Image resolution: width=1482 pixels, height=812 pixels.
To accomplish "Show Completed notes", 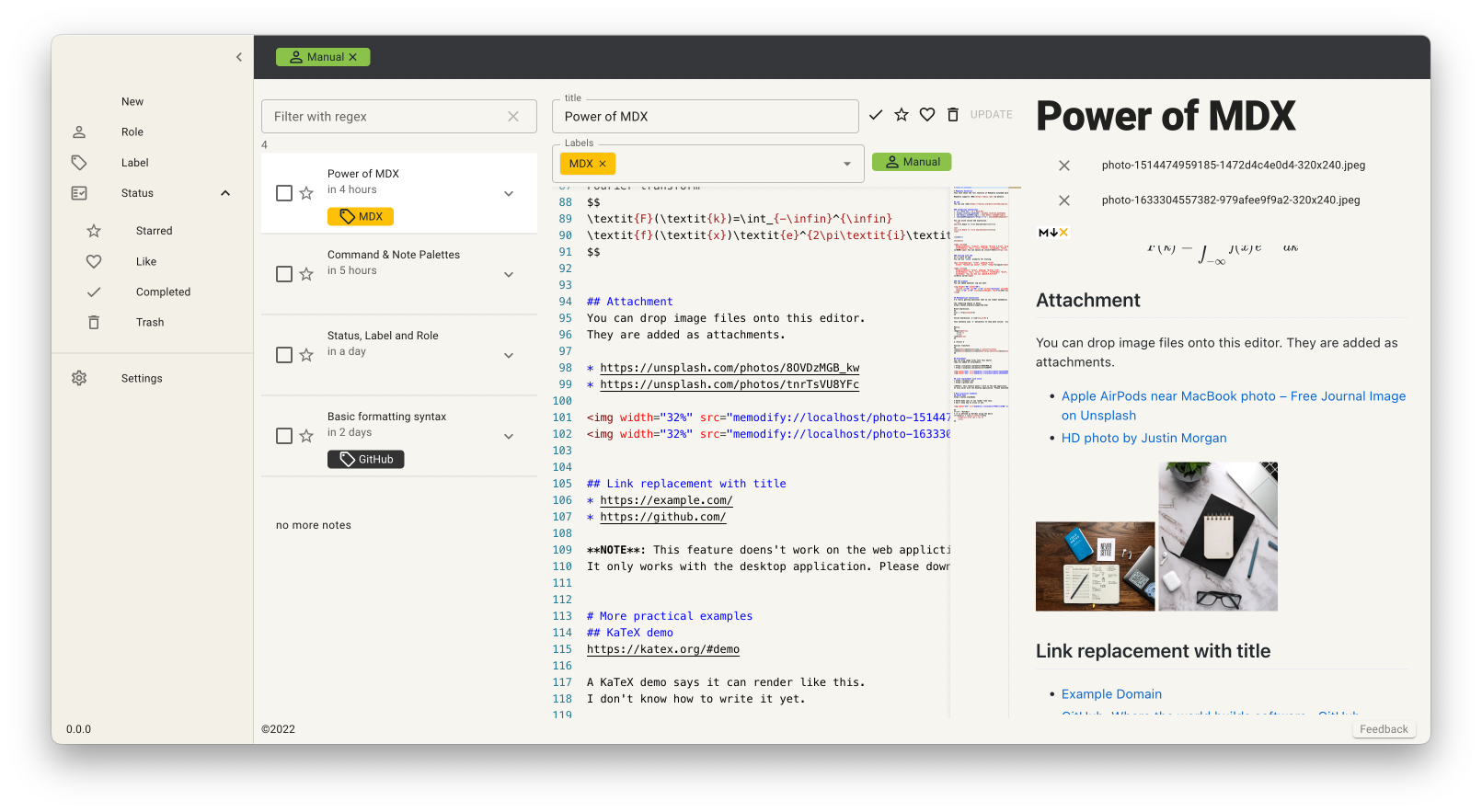I will pos(164,292).
